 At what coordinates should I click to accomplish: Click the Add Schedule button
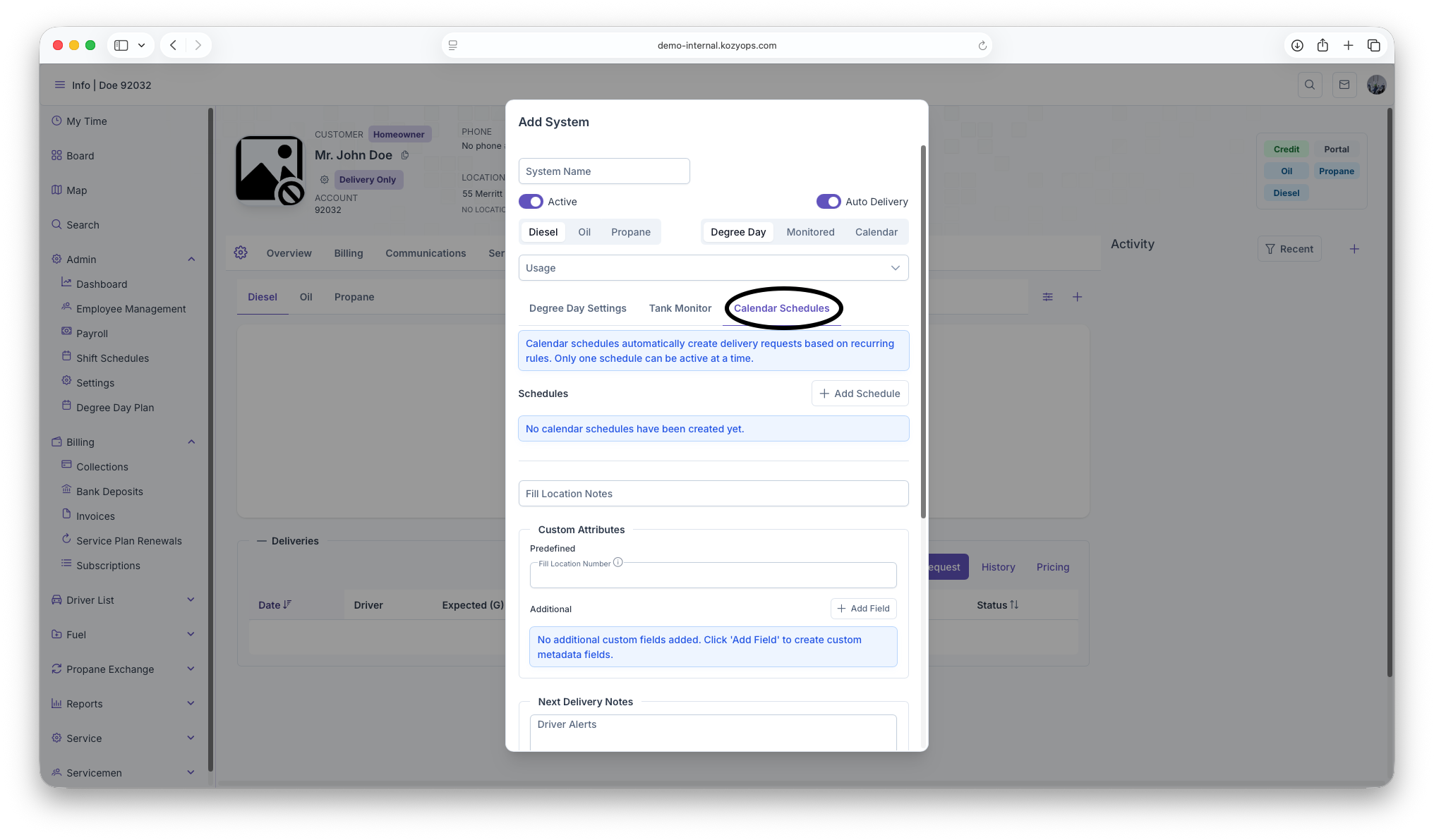click(860, 394)
